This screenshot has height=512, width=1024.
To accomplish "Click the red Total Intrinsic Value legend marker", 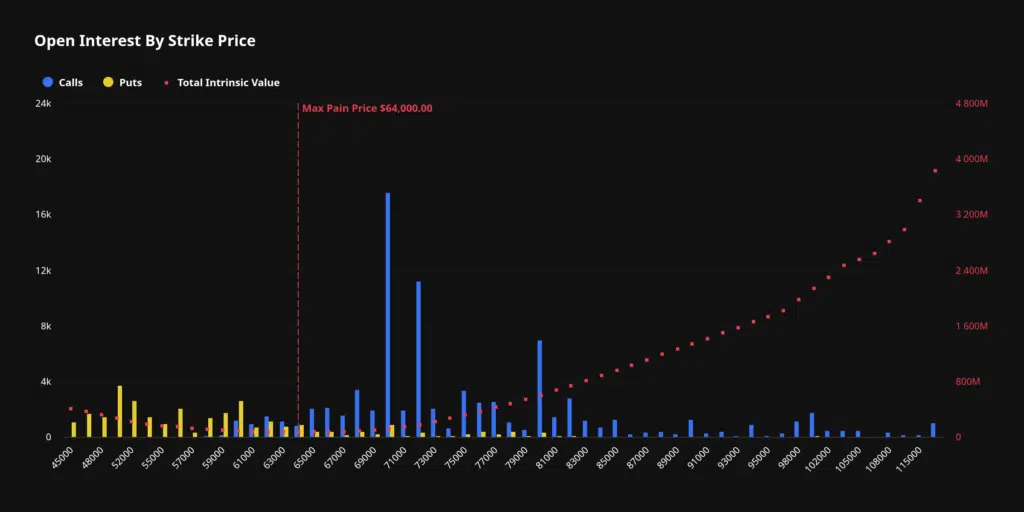I will pyautogui.click(x=166, y=83).
